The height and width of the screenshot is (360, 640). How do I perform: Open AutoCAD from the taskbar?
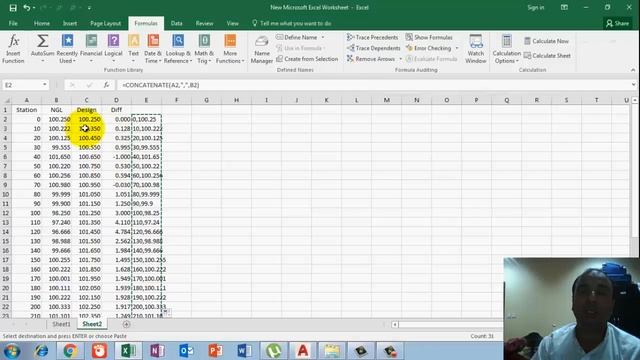302,351
